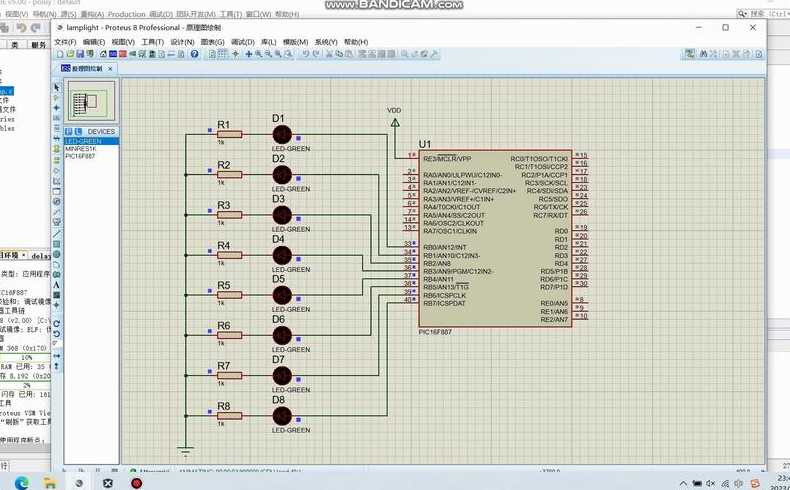
Task: Click the horizontal mirror X-flip icon
Action: pyautogui.click(x=56, y=356)
